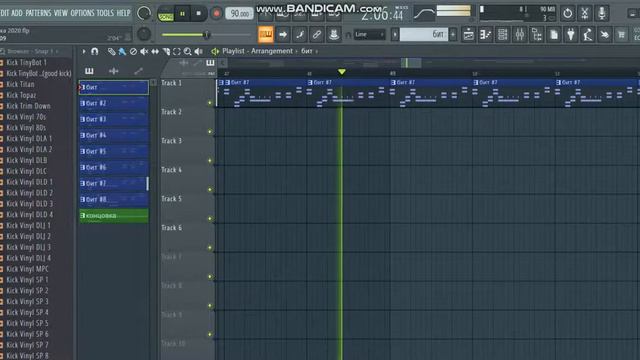The width and height of the screenshot is (640, 360).
Task: Click the Browser Snap header dropdown arrow
Action: (57, 51)
